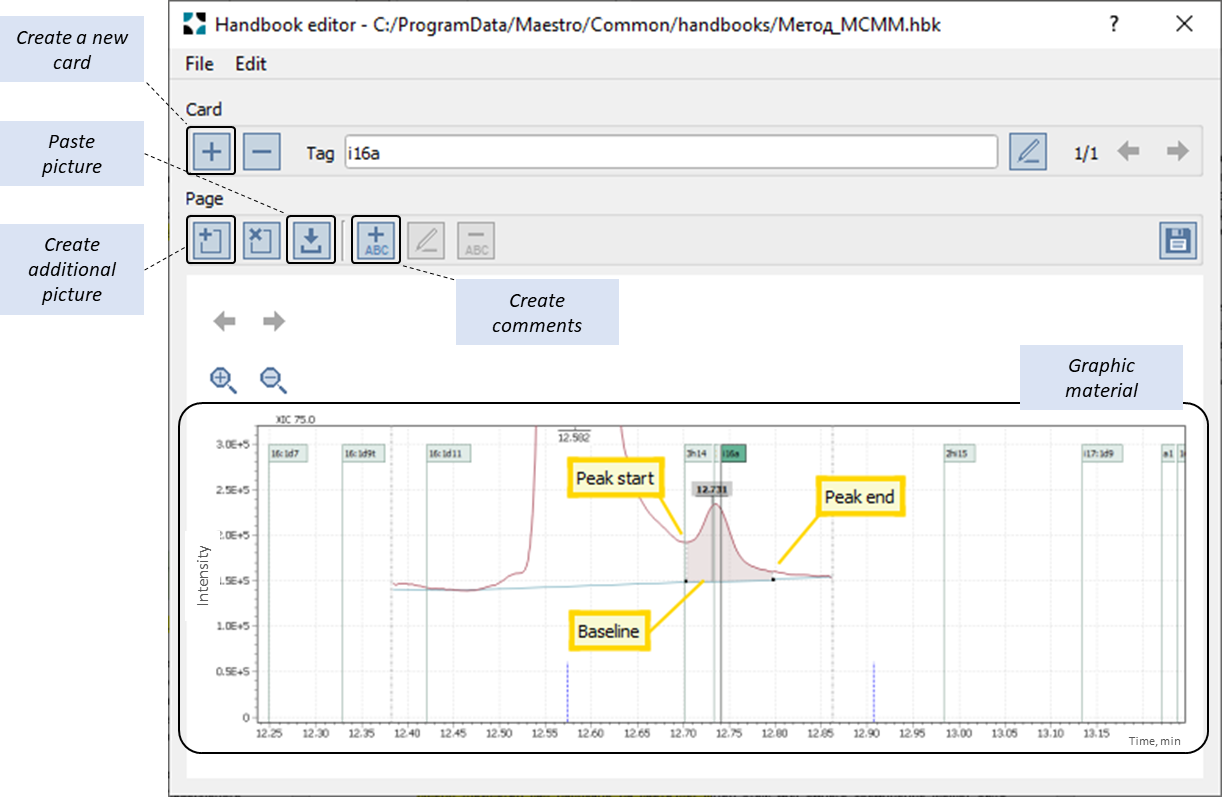Select the Peak start comment box

615,478
